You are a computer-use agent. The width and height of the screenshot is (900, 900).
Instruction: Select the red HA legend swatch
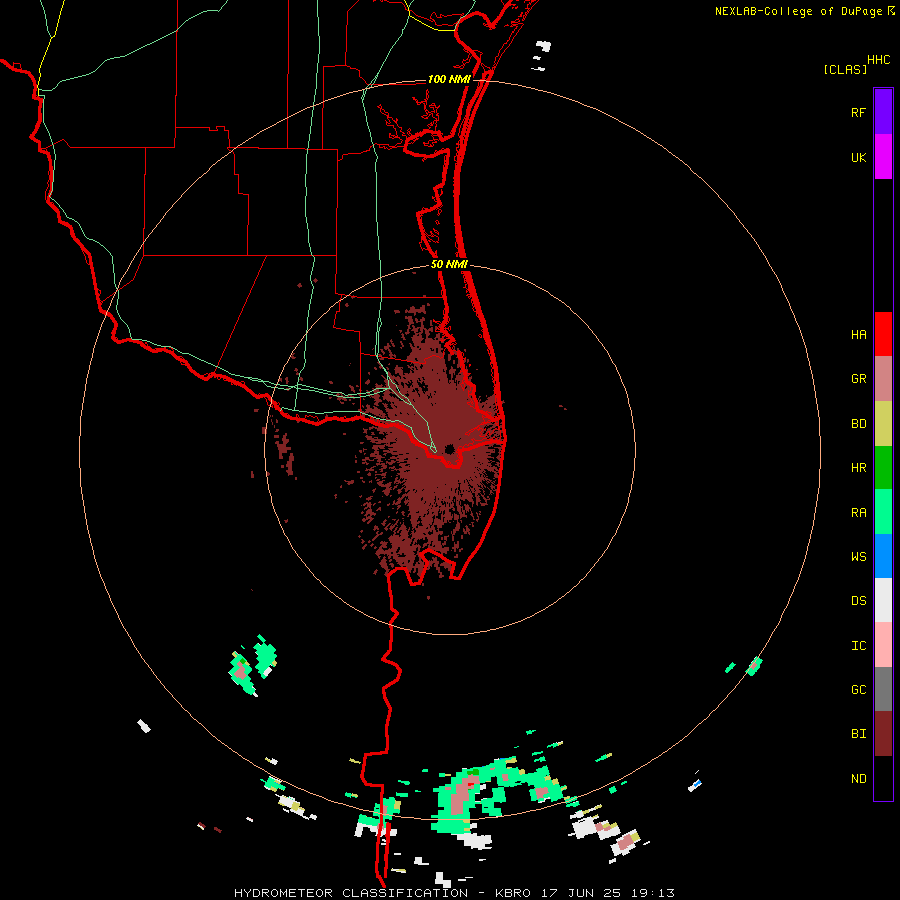pos(883,334)
